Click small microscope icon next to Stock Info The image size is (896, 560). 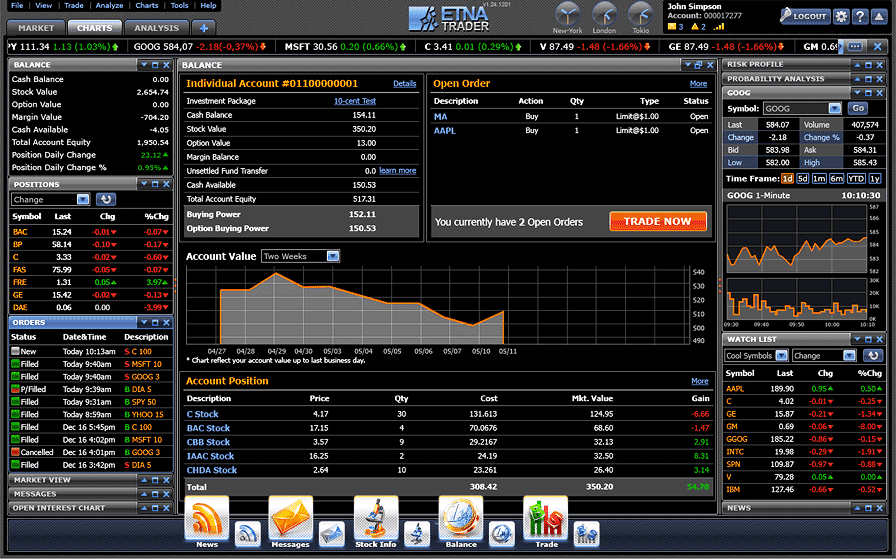click(417, 534)
